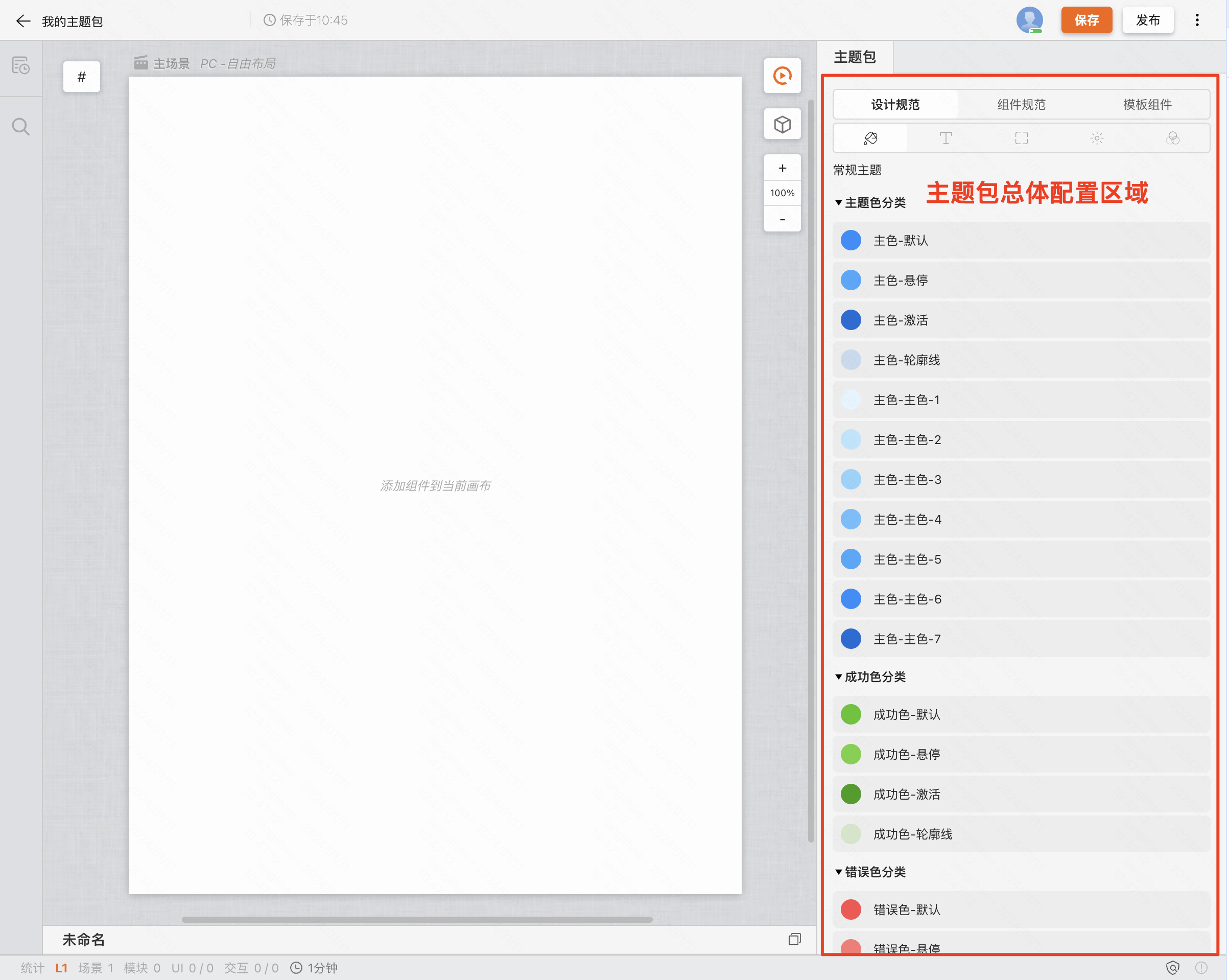1229x980 pixels.
Task: Select the 主色-主色-7 row
Action: tap(1021, 640)
